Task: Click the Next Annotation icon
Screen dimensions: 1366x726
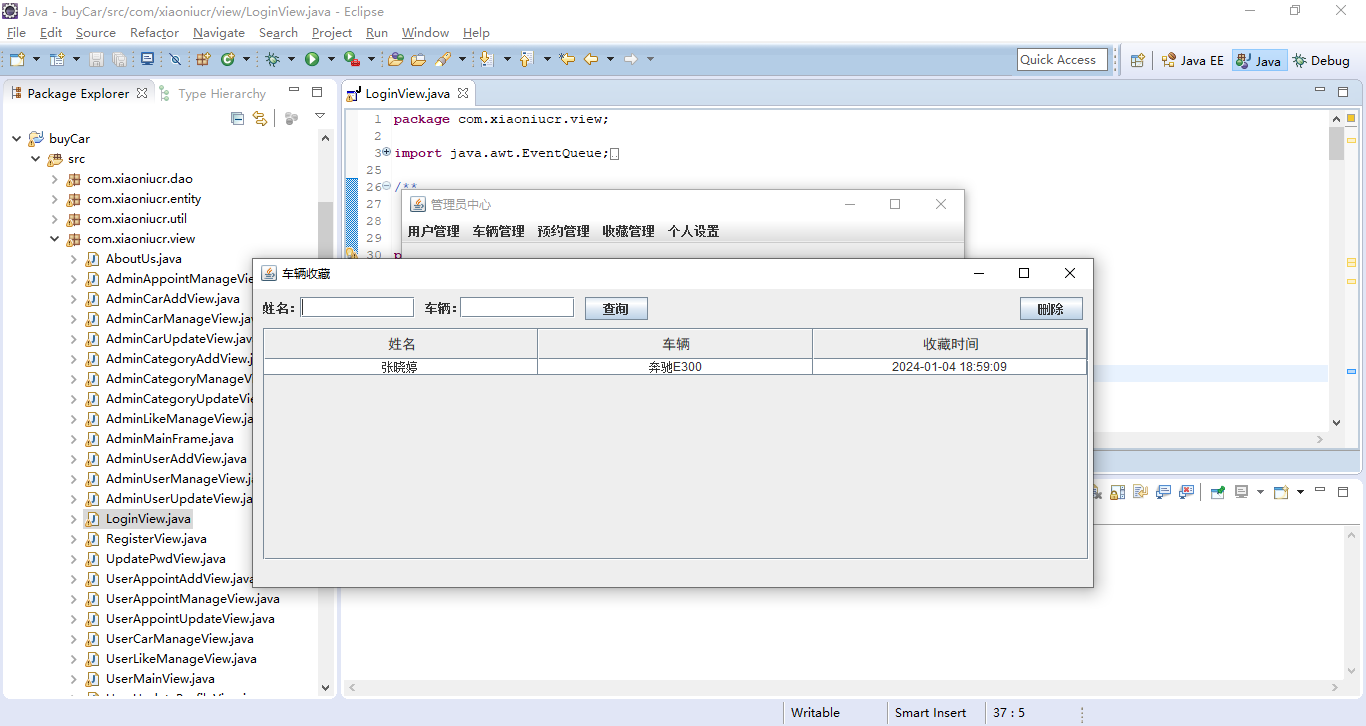Action: 486,59
